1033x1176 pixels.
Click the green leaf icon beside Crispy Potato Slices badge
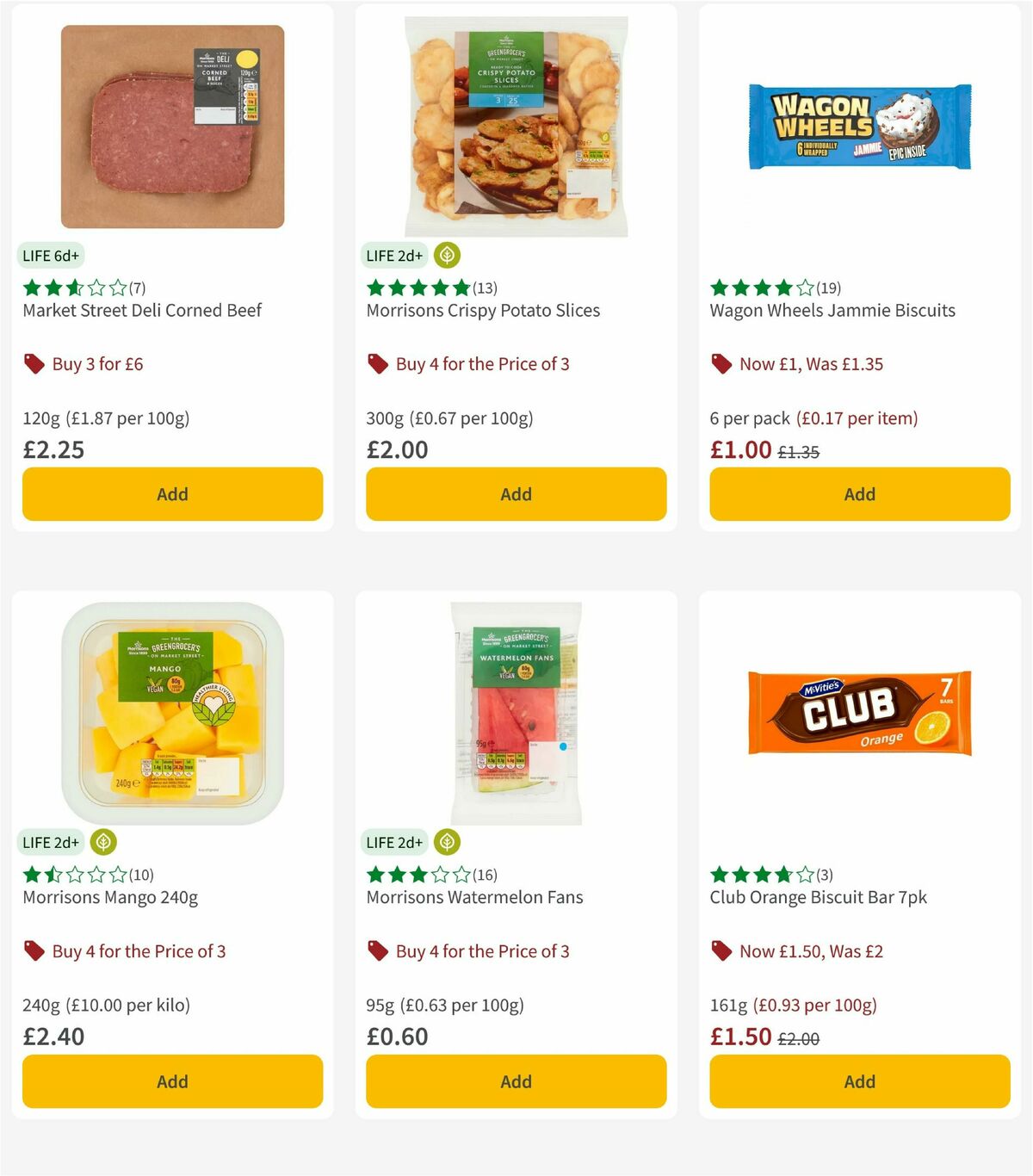click(447, 255)
